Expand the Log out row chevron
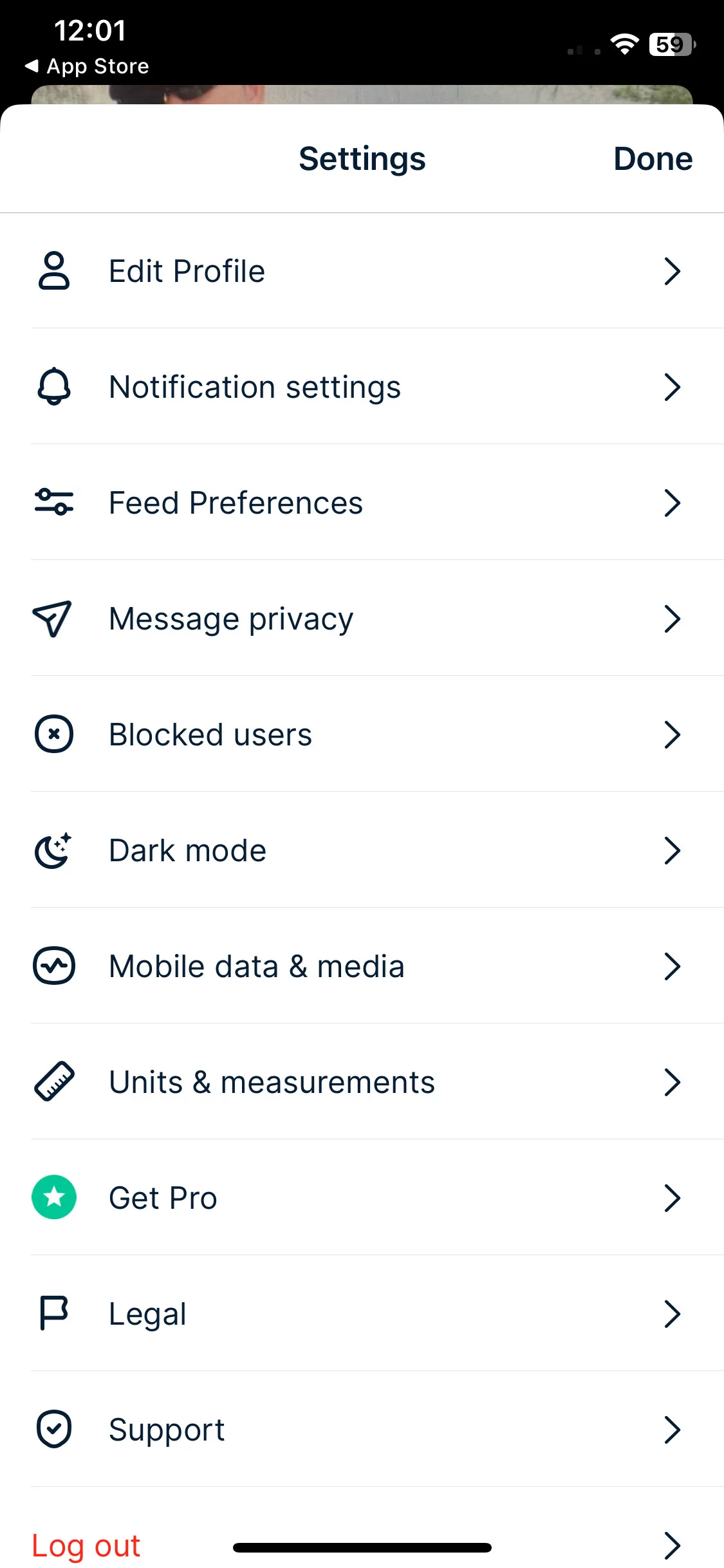This screenshot has height=1568, width=724. coord(673,1545)
